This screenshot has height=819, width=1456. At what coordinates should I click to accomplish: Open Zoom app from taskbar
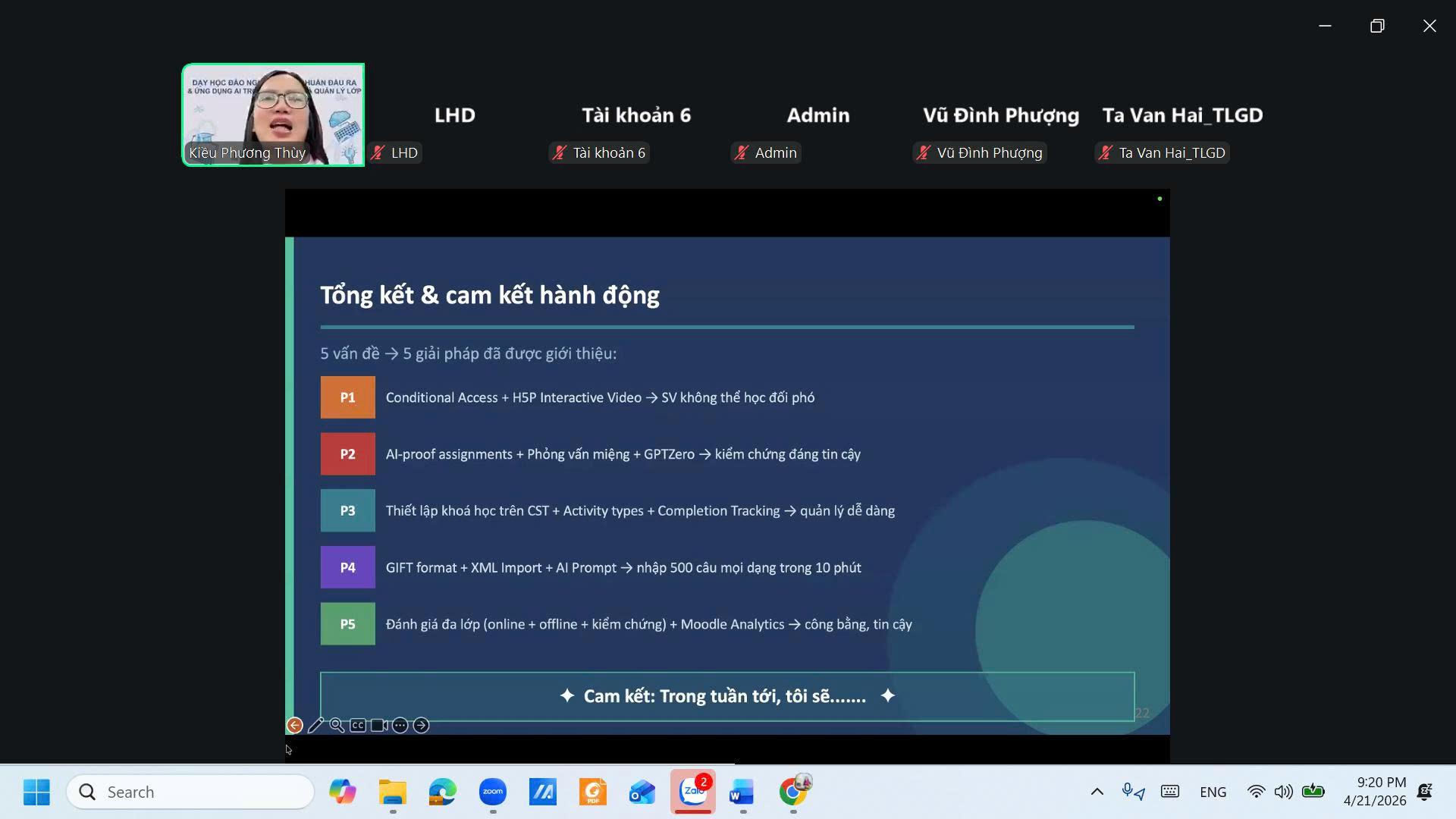point(493,792)
